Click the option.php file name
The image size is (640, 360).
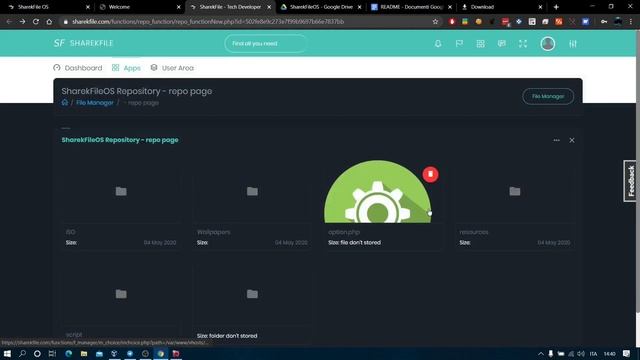344,232
